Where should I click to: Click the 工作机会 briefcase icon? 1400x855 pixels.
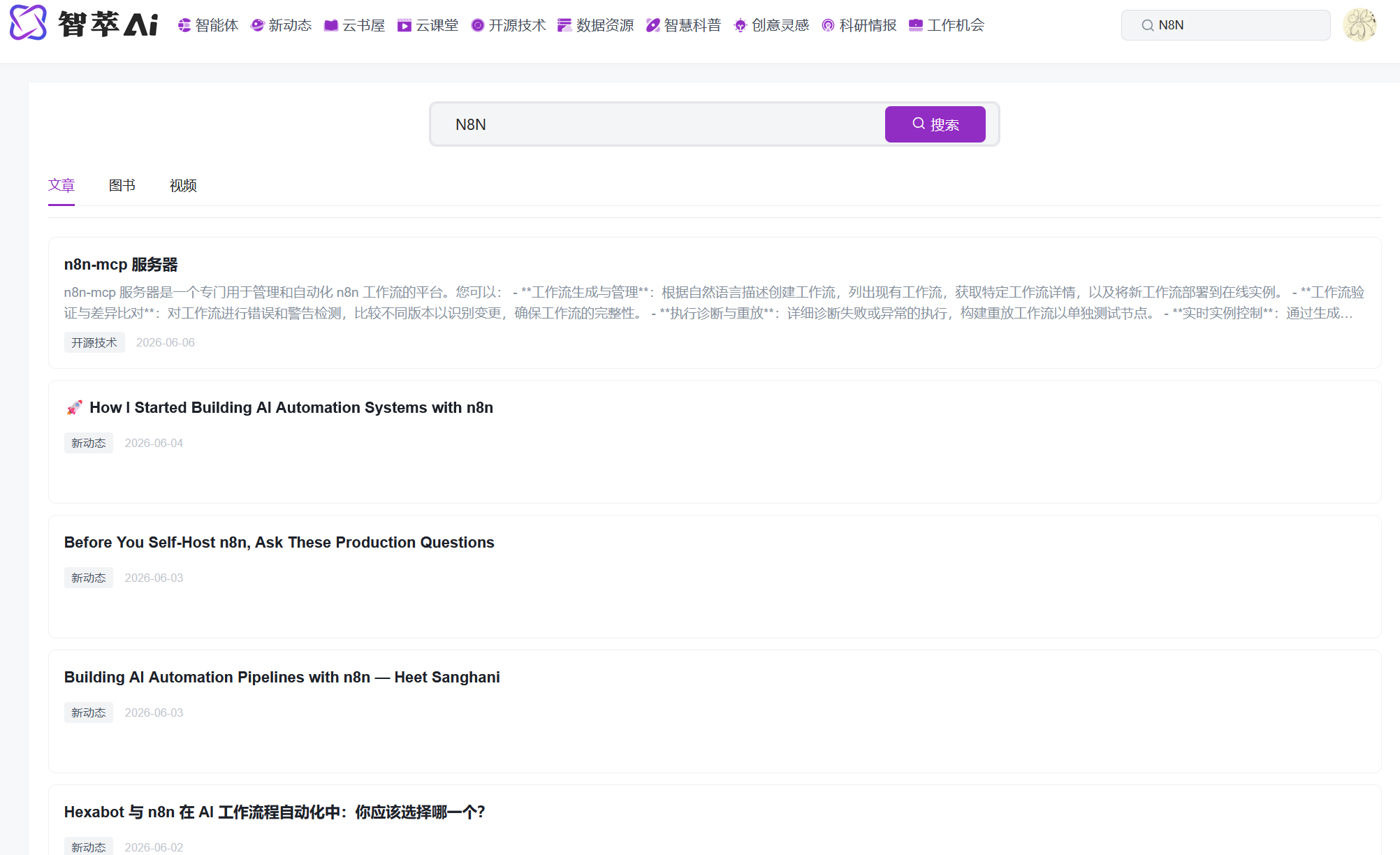[x=916, y=25]
